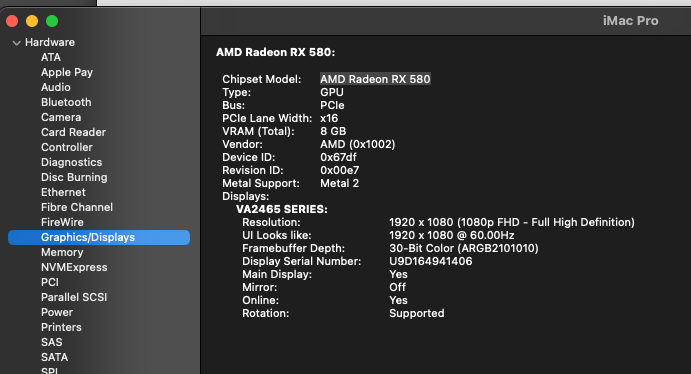
Task: Open the SAS section
Action: pyautogui.click(x=52, y=342)
